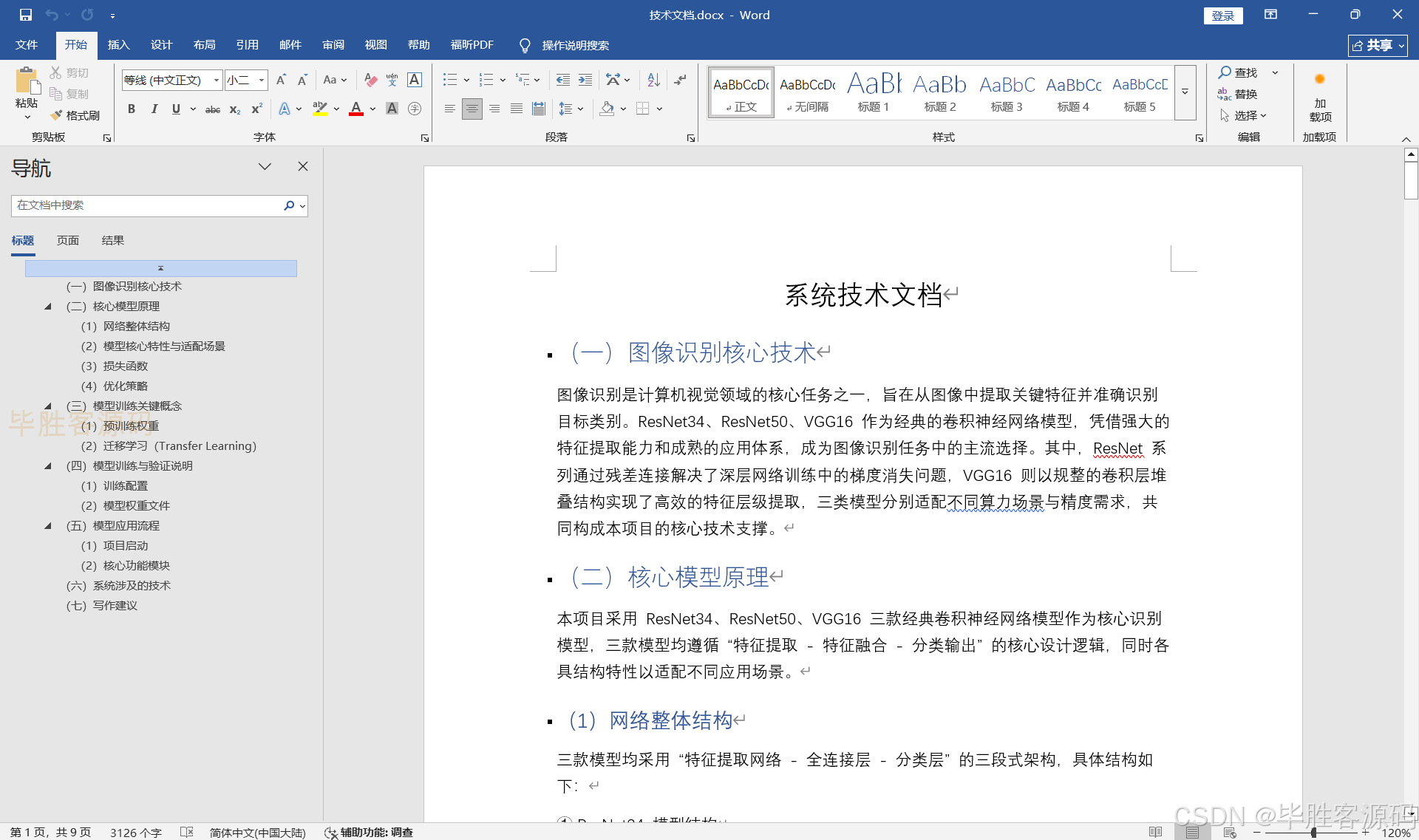The height and width of the screenshot is (840, 1419).
Task: Select the bullet list icon
Action: (449, 80)
